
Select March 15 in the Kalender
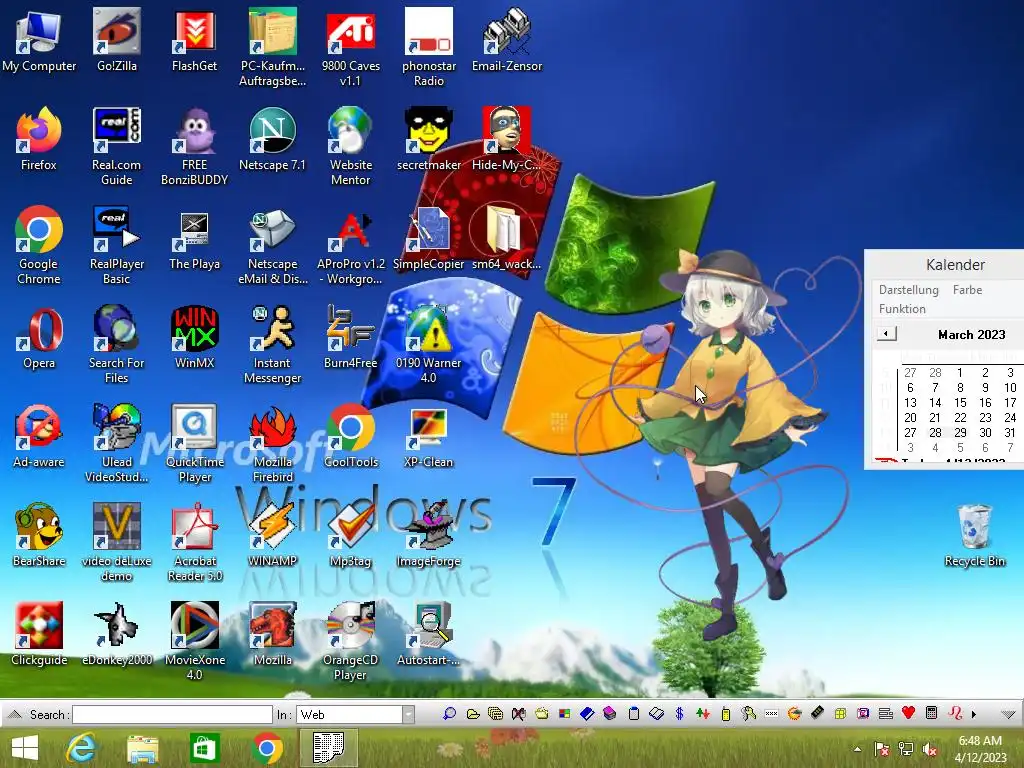[959, 403]
